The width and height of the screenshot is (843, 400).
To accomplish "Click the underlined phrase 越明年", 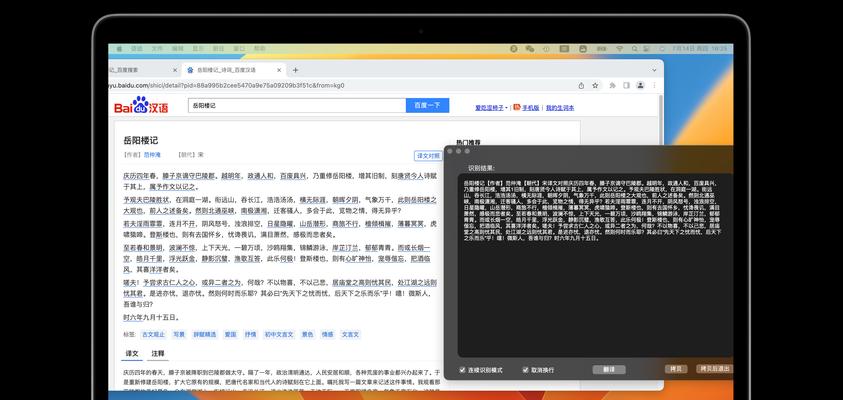I will 231,176.
